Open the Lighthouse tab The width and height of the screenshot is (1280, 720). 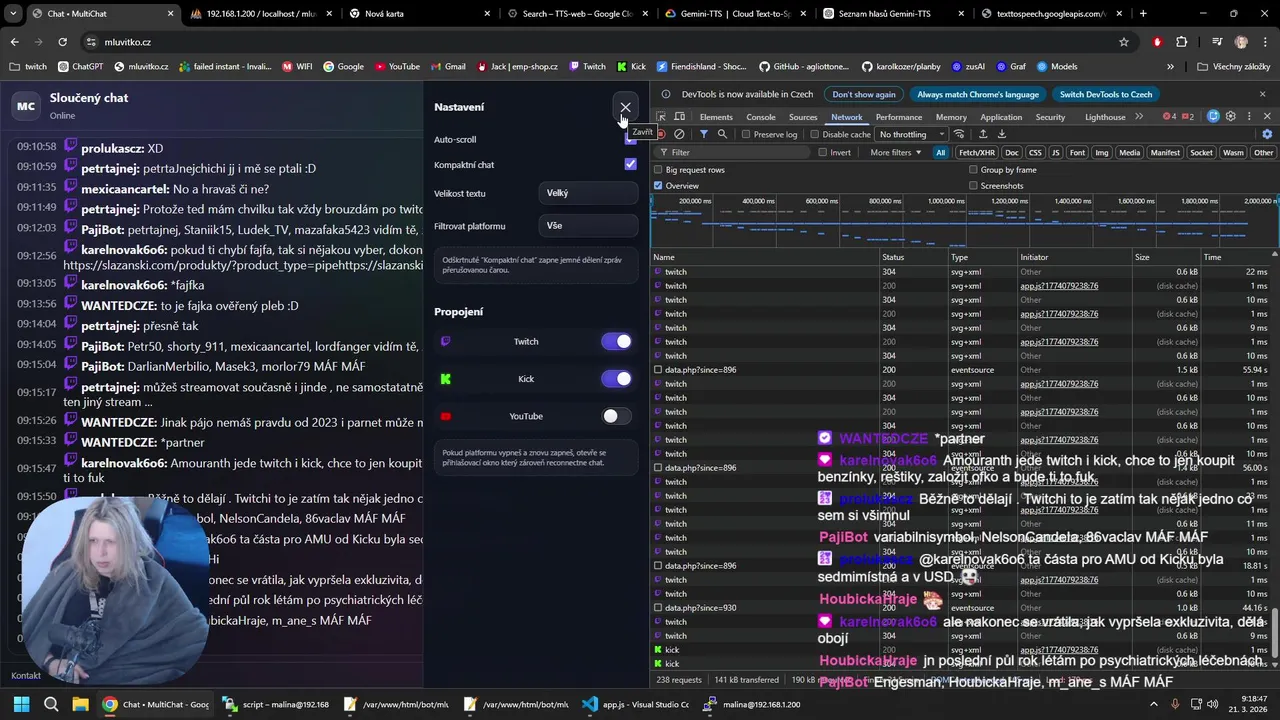point(1105,117)
